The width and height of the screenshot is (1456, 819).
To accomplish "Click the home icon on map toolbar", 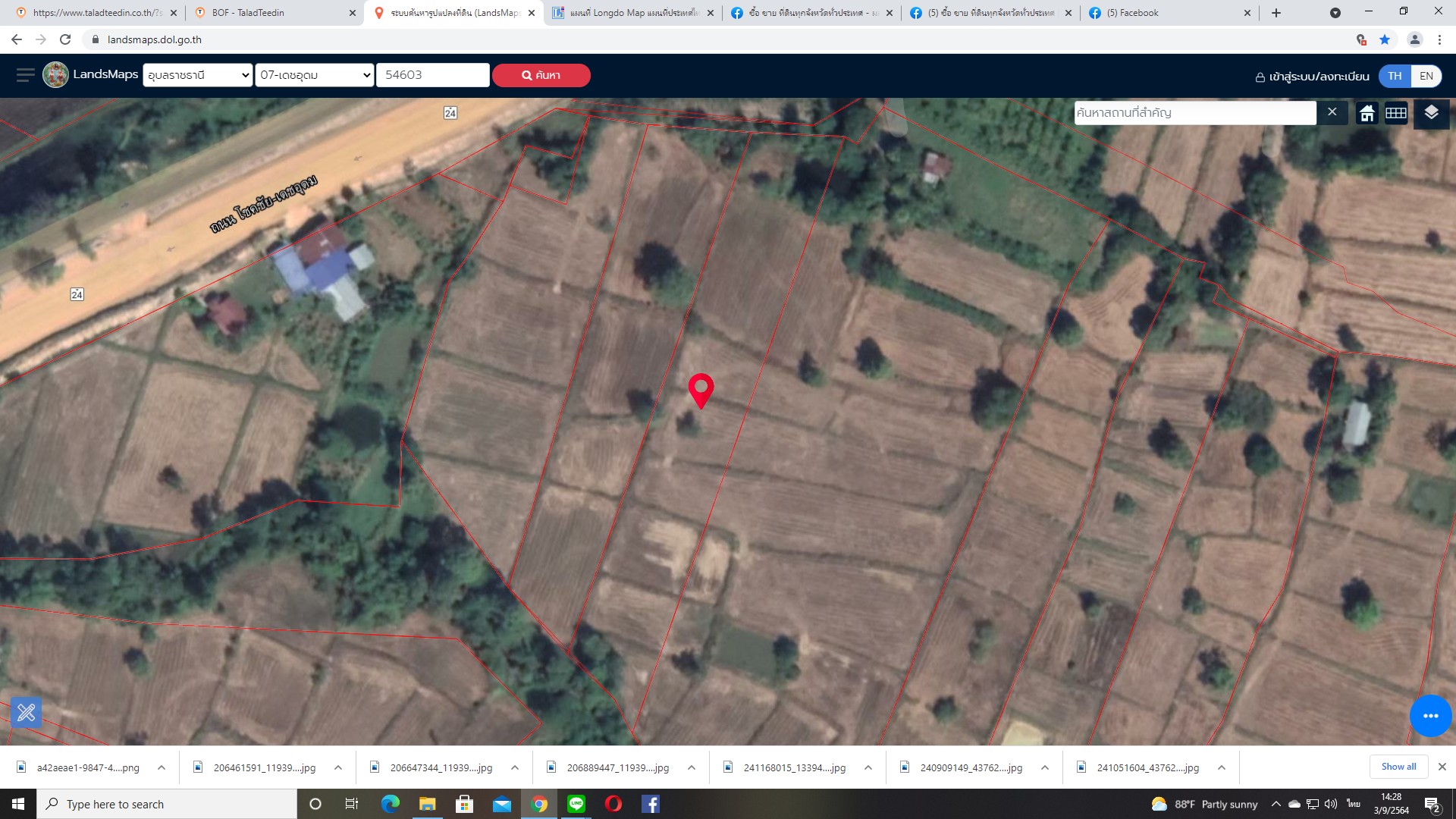I will pos(1367,113).
